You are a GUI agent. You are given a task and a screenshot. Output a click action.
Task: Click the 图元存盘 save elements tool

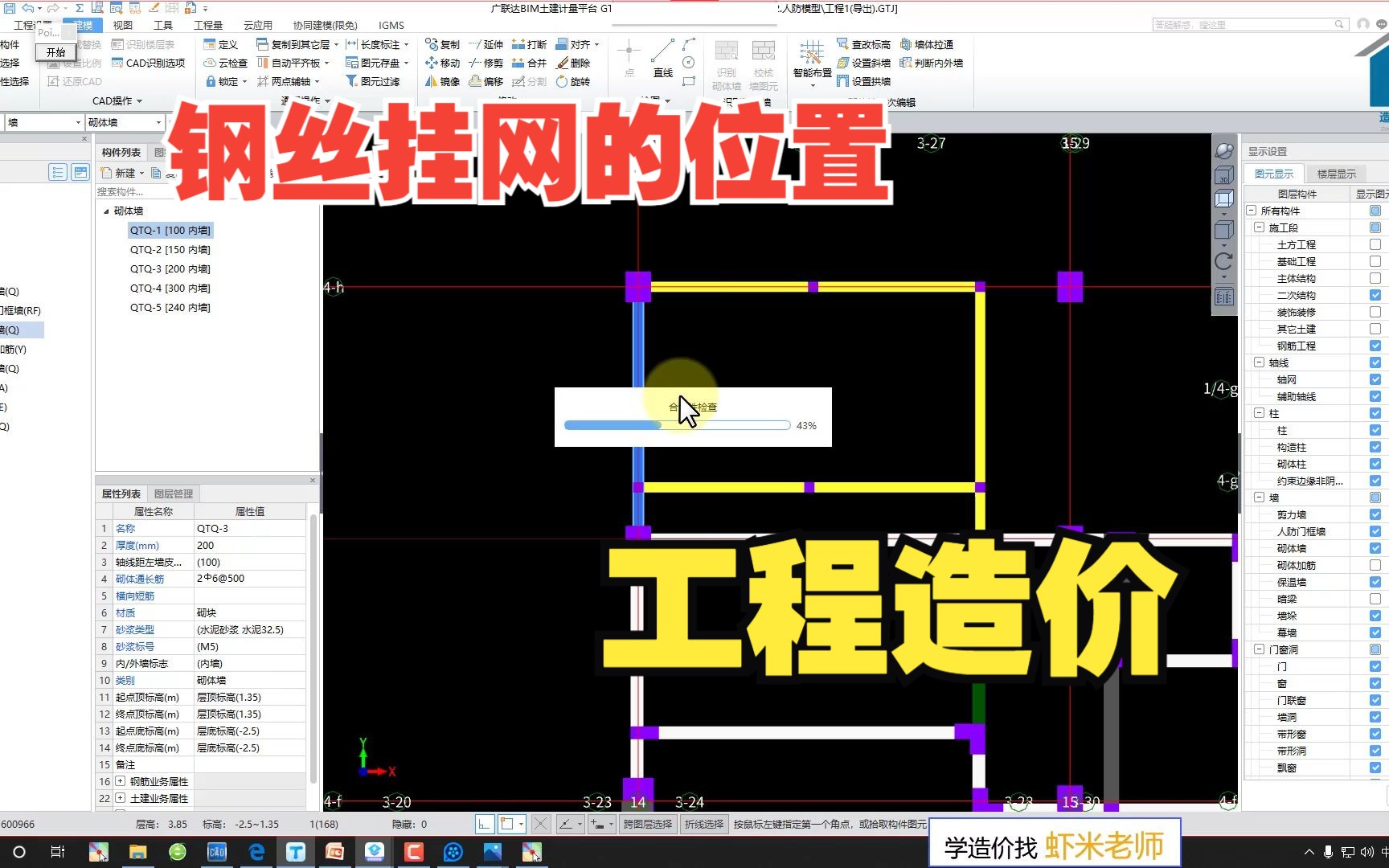pyautogui.click(x=377, y=63)
